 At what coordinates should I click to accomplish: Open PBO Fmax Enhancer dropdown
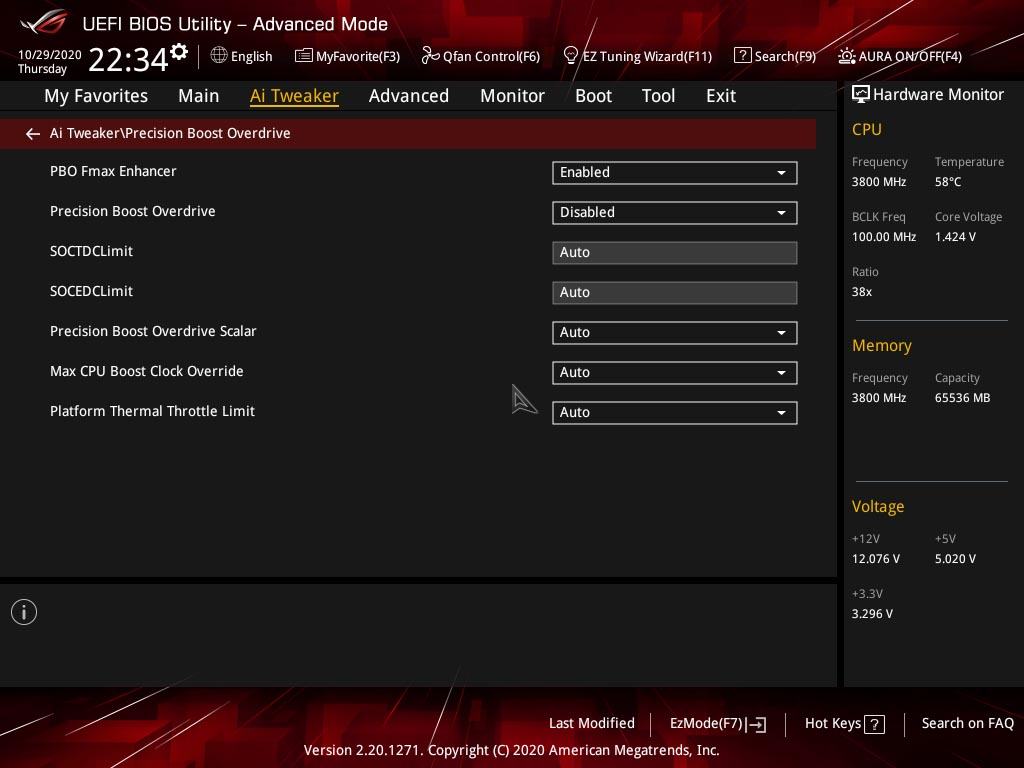[x=675, y=172]
